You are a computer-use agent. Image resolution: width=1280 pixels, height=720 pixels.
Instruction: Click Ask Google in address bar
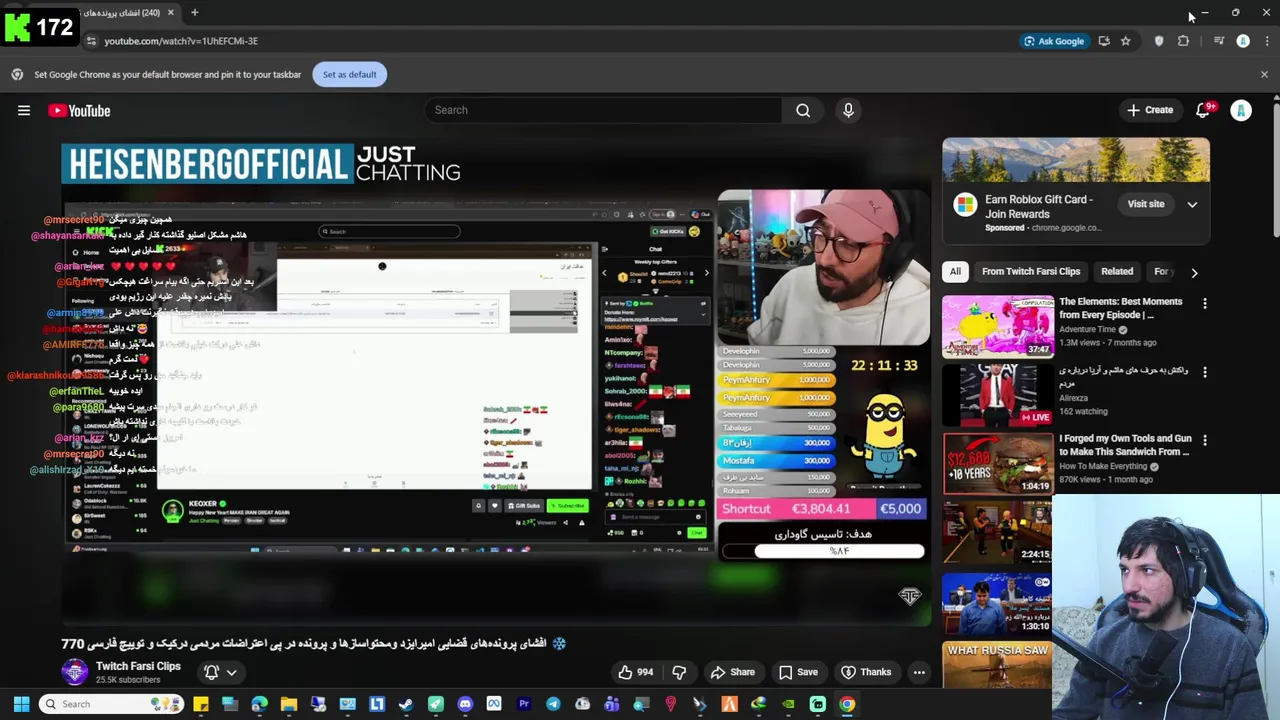click(x=1054, y=41)
